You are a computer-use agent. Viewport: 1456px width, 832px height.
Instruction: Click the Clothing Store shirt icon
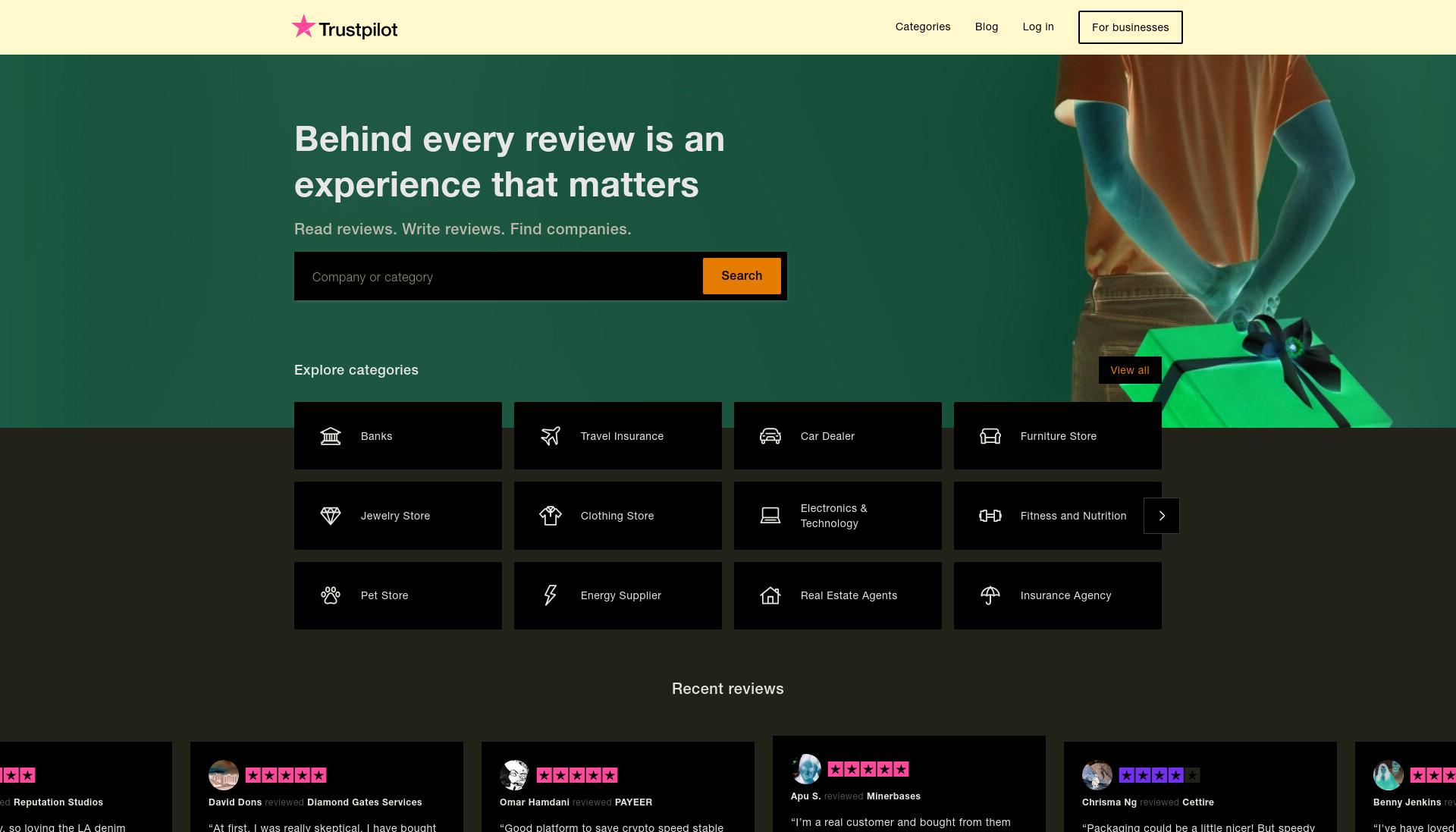coord(551,516)
